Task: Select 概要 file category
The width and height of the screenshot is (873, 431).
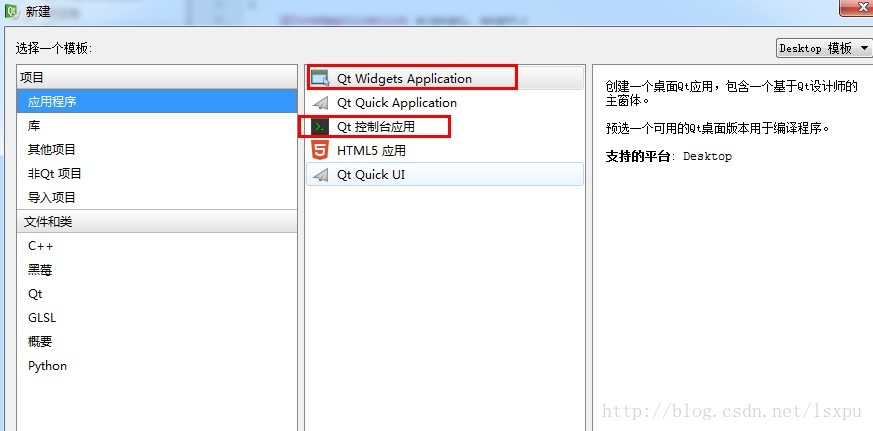Action: [157, 342]
